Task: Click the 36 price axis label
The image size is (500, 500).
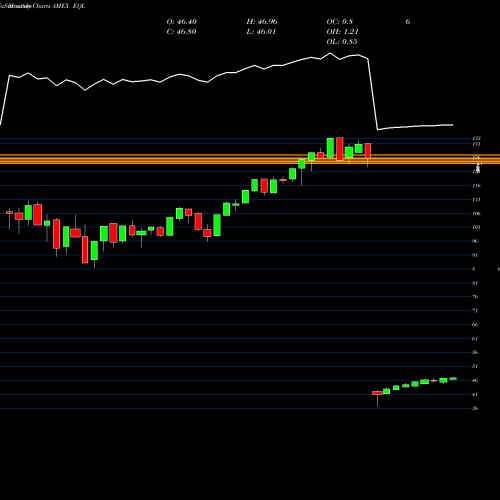Action: (475, 408)
